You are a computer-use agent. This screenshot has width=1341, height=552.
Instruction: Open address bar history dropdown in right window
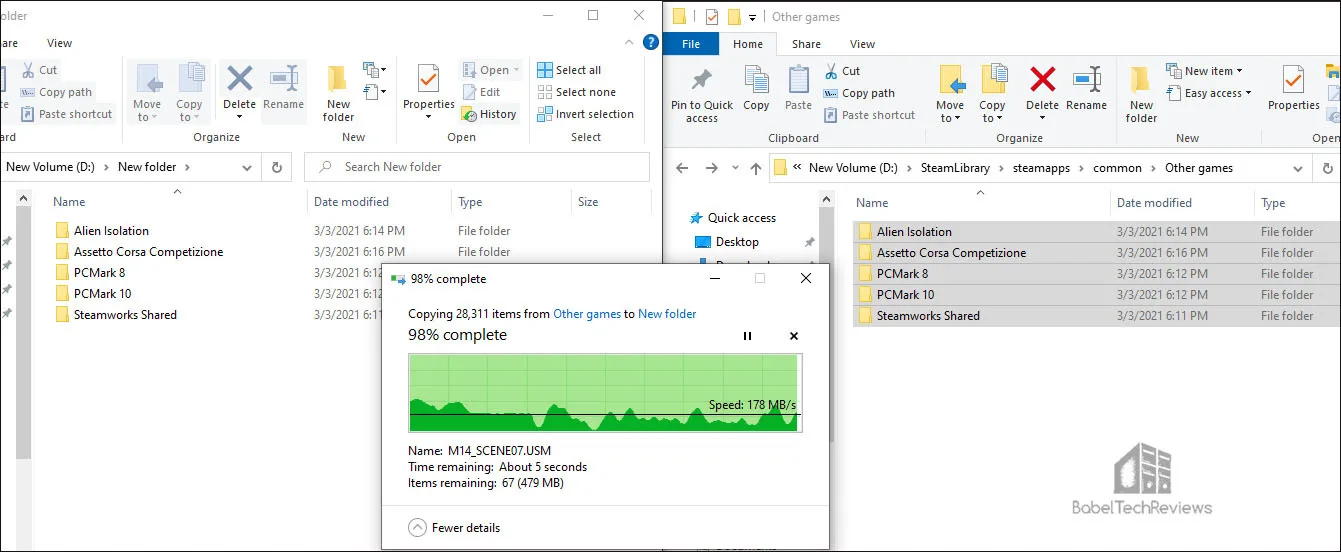coord(1298,169)
